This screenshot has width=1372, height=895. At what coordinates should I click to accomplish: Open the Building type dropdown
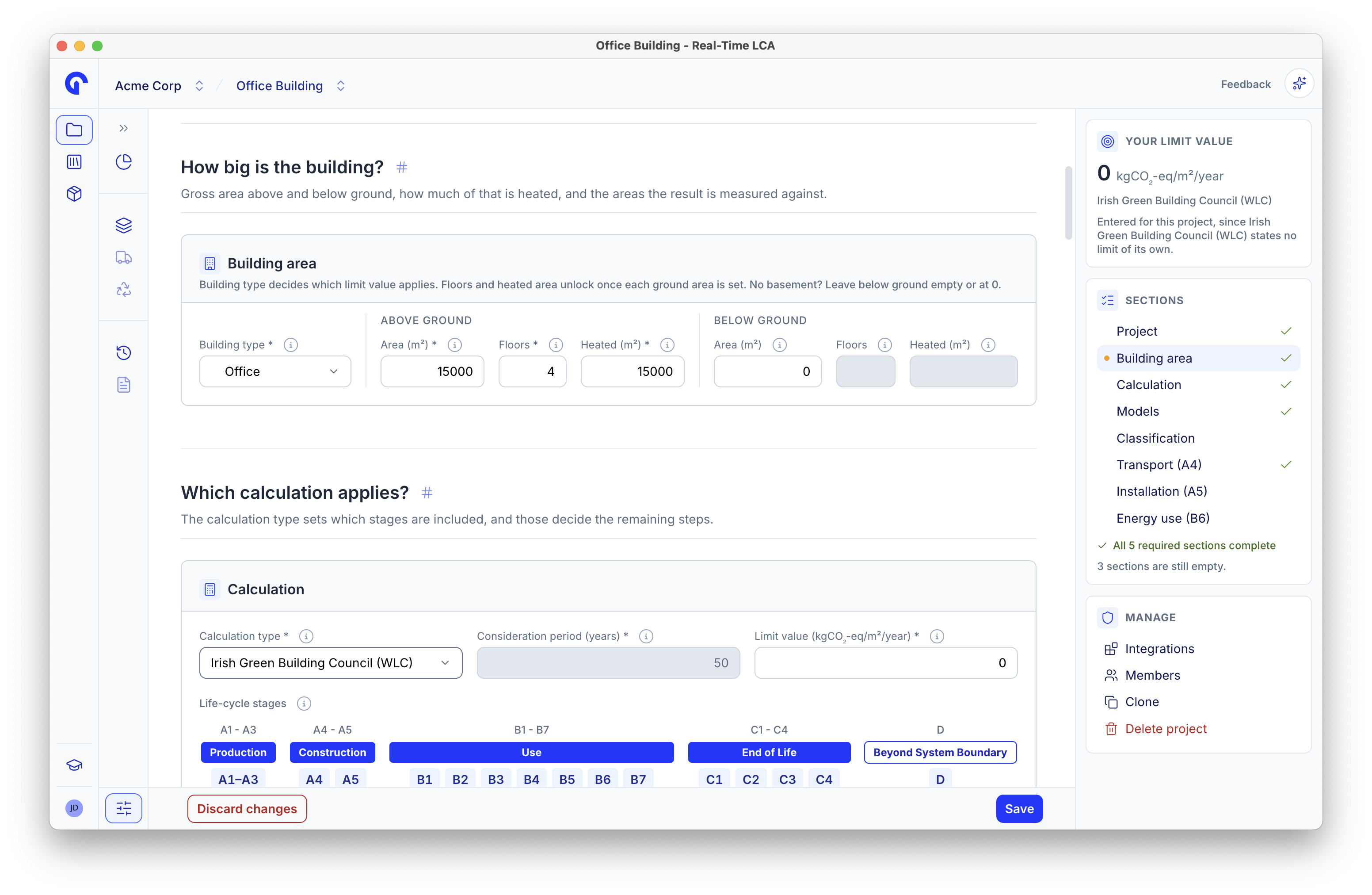click(x=275, y=371)
